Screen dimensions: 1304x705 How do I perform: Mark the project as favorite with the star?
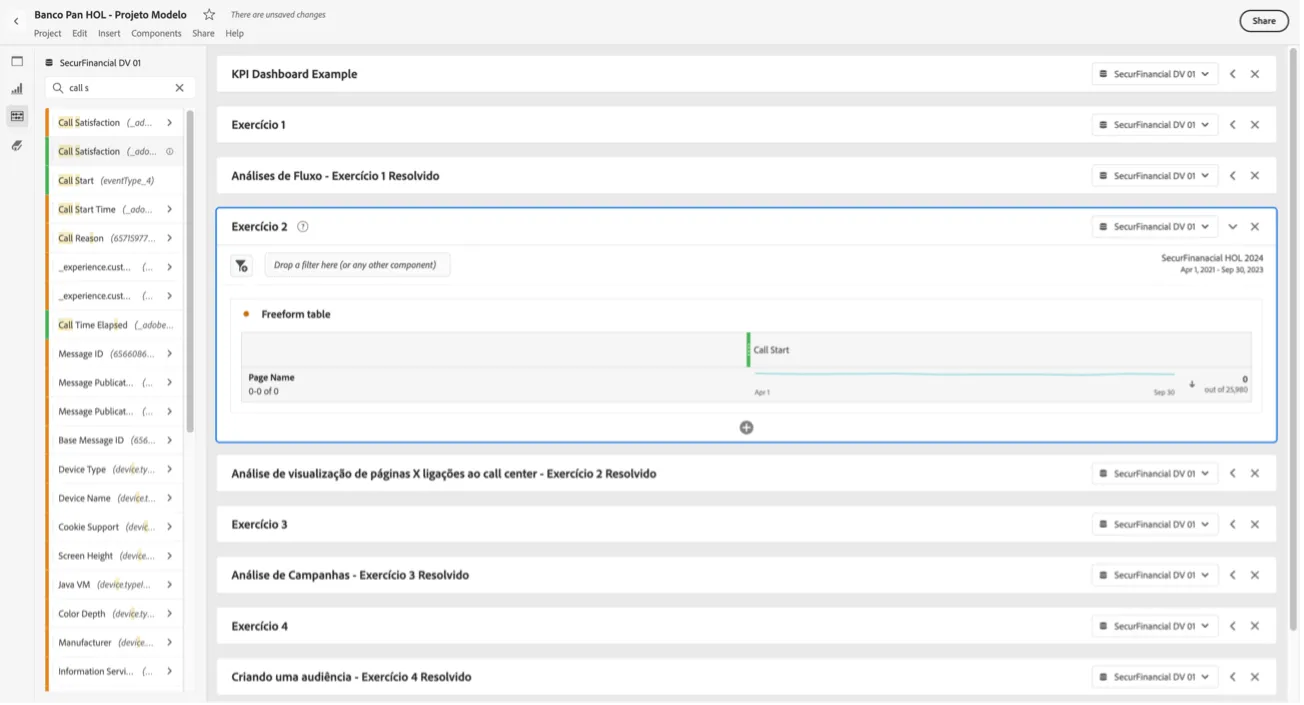(x=209, y=15)
